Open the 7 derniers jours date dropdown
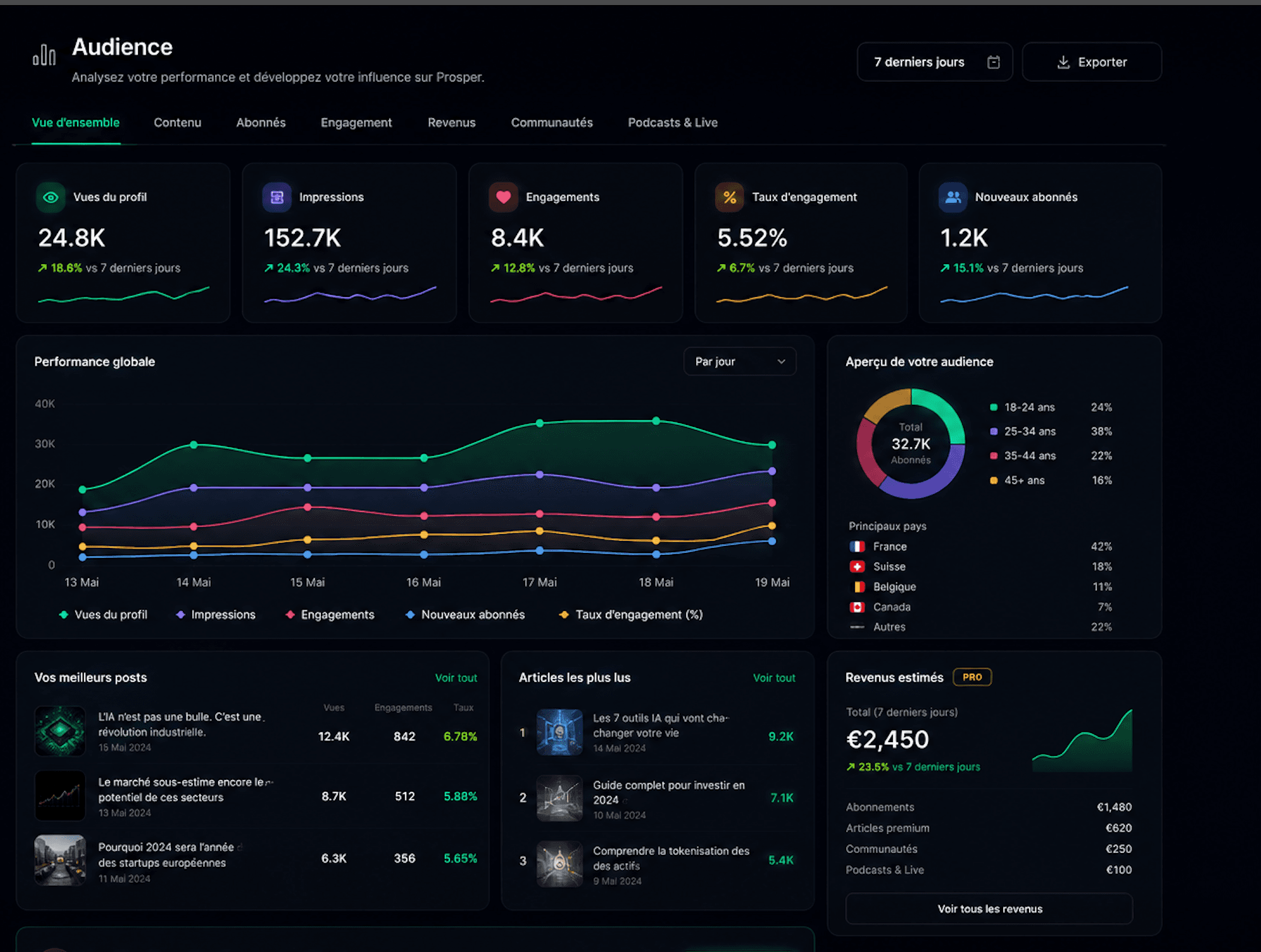The width and height of the screenshot is (1261, 952). 935,62
